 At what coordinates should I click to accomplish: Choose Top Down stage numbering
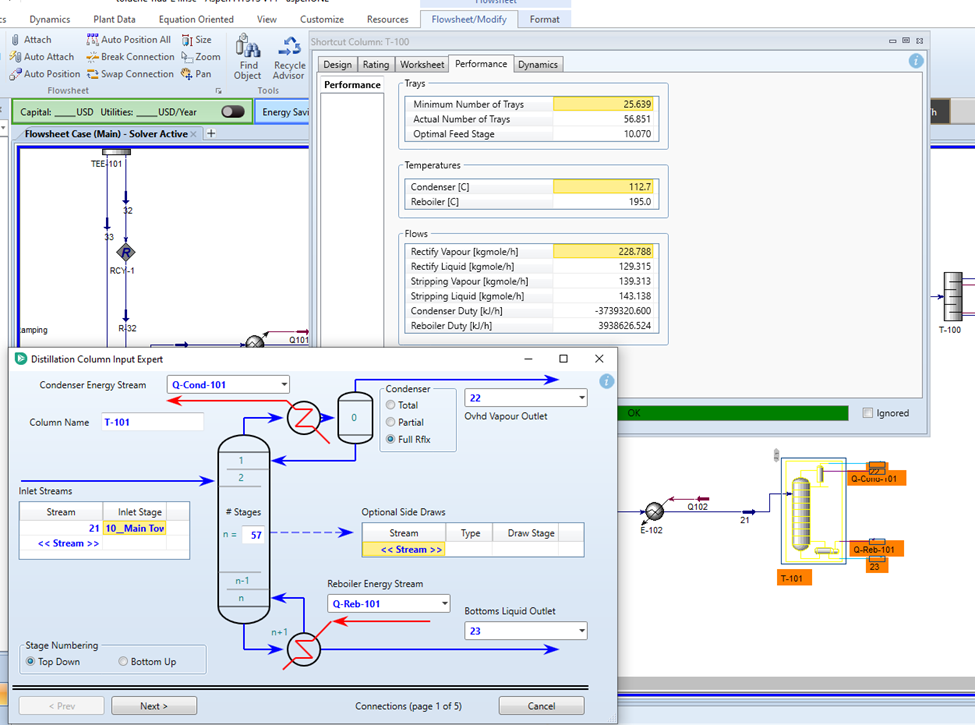(30, 662)
